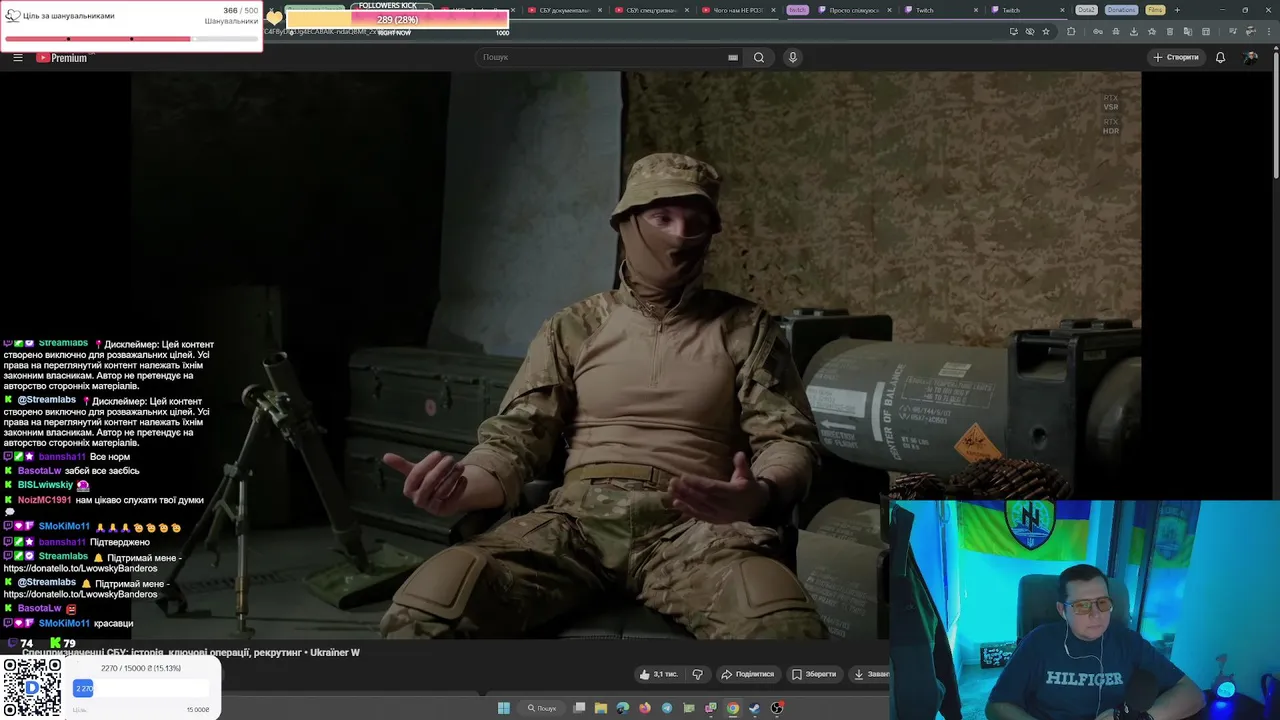
Task: Click the Followers Kick 289 (28%) progress bar
Action: (x=397, y=20)
